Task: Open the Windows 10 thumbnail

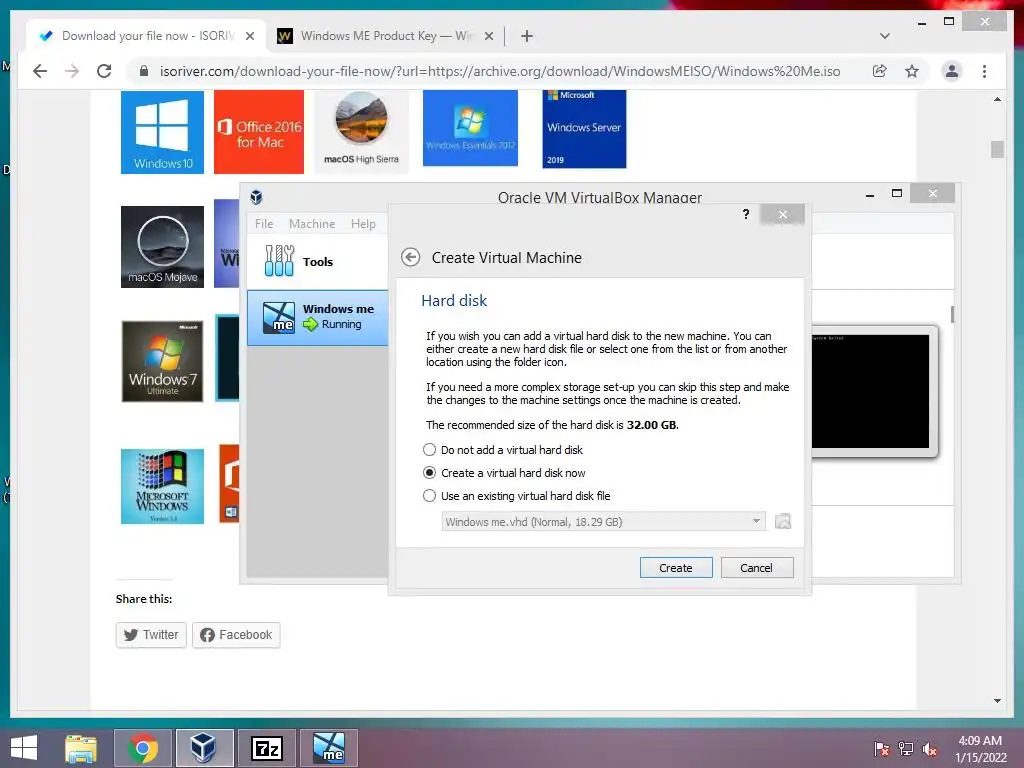Action: [x=162, y=131]
